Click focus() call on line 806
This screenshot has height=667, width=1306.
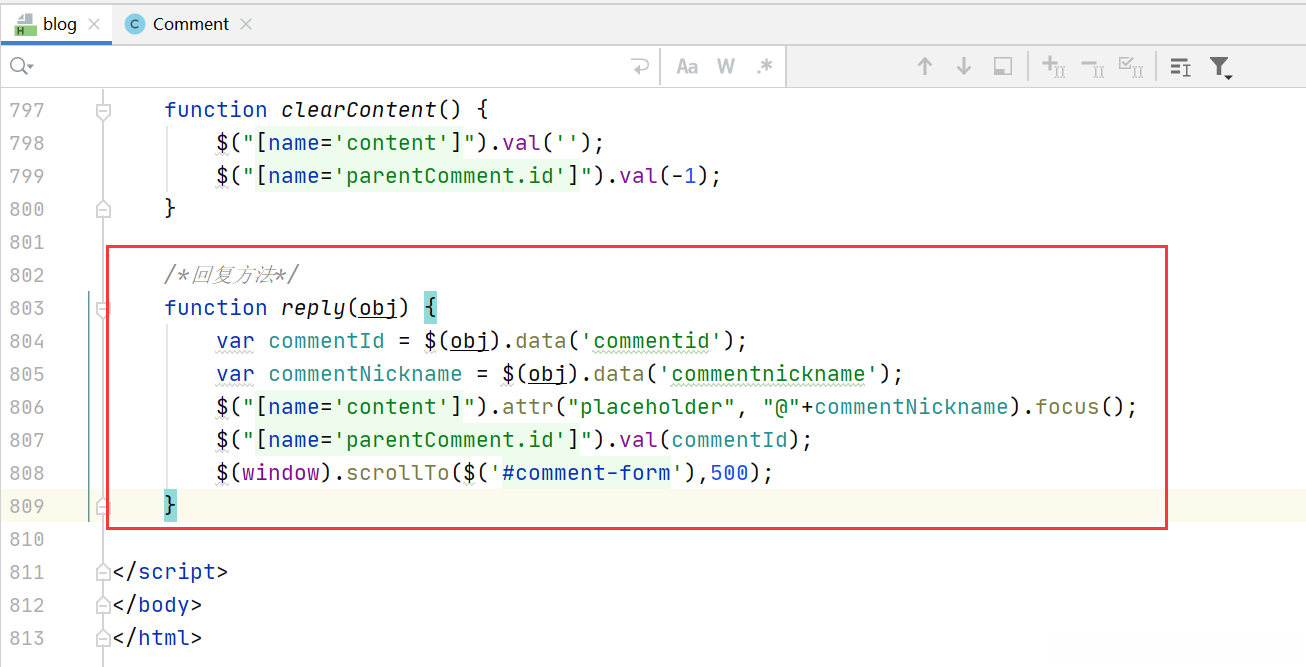(x=1080, y=407)
